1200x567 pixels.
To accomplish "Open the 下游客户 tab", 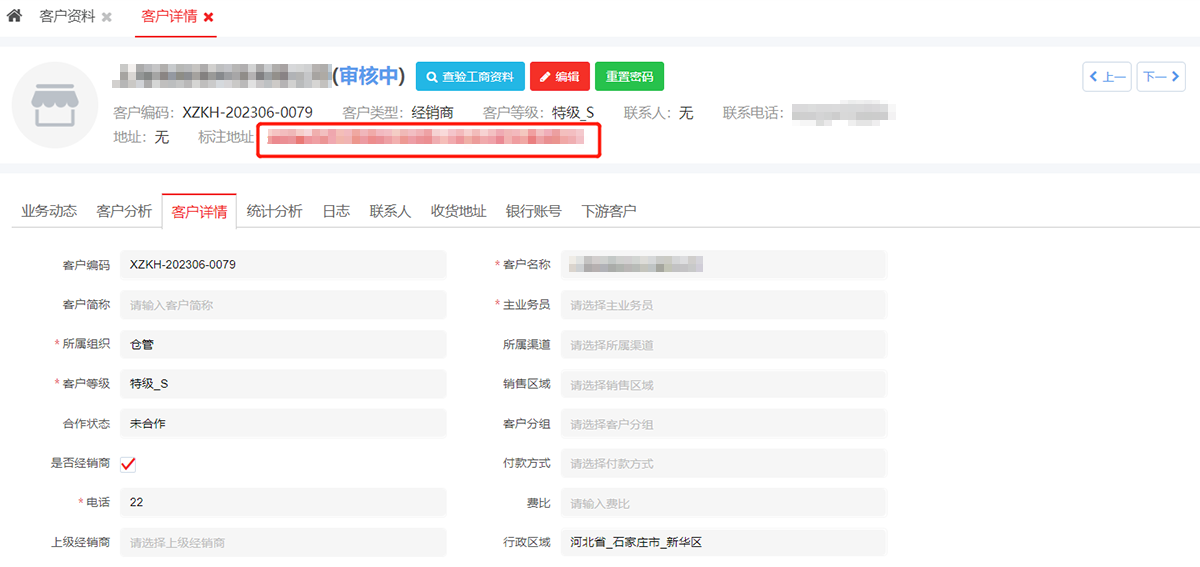I will coord(609,211).
